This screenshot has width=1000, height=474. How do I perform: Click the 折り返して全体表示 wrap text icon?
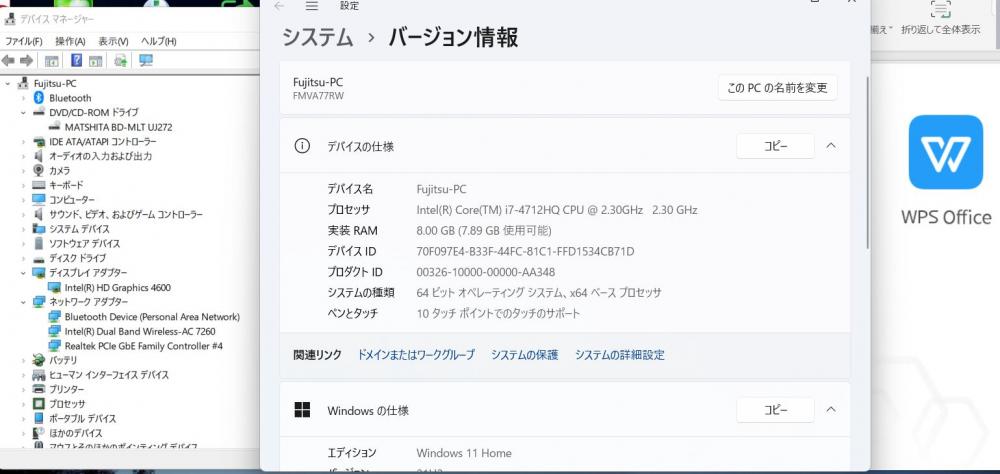tap(940, 9)
